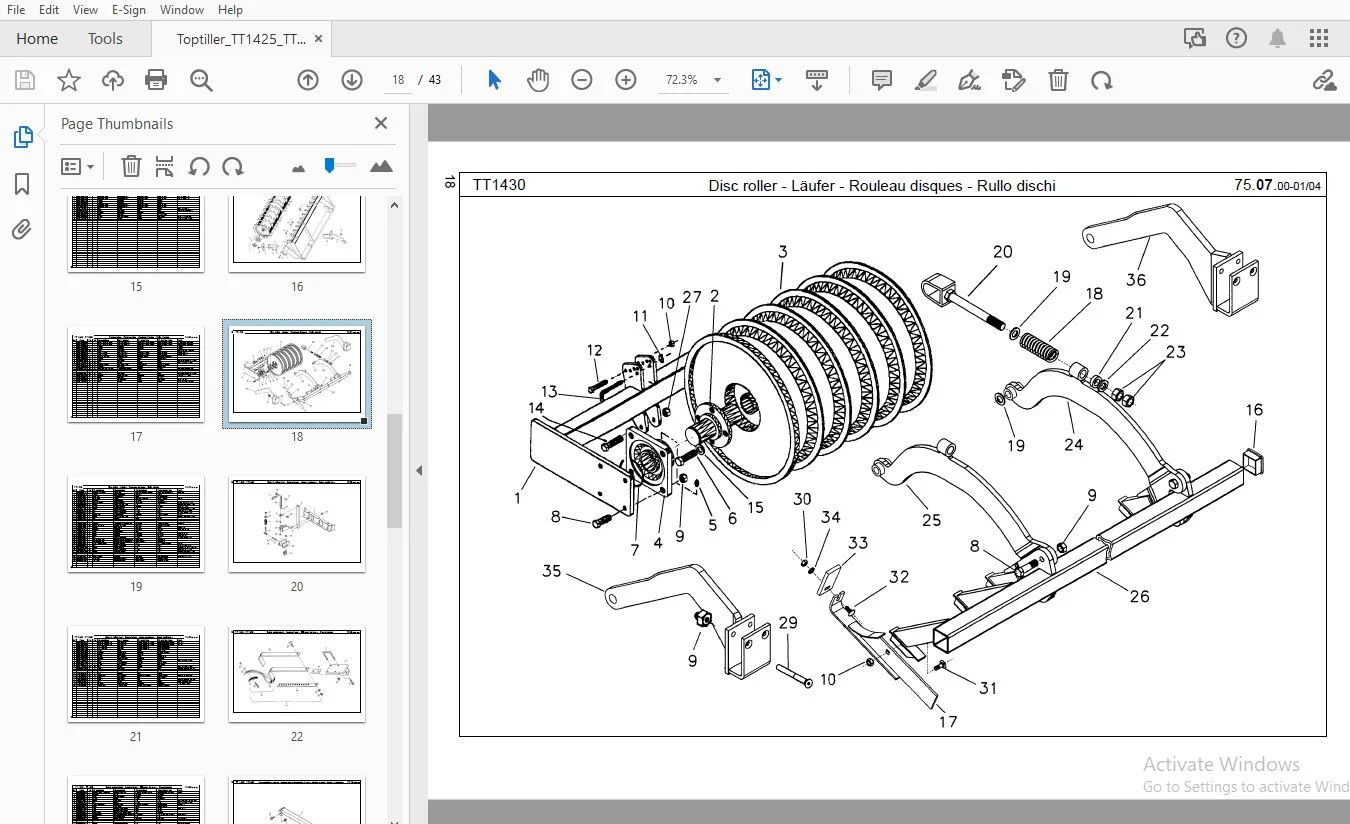Open the zoom level dropdown
The image size is (1350, 824).
pos(717,80)
